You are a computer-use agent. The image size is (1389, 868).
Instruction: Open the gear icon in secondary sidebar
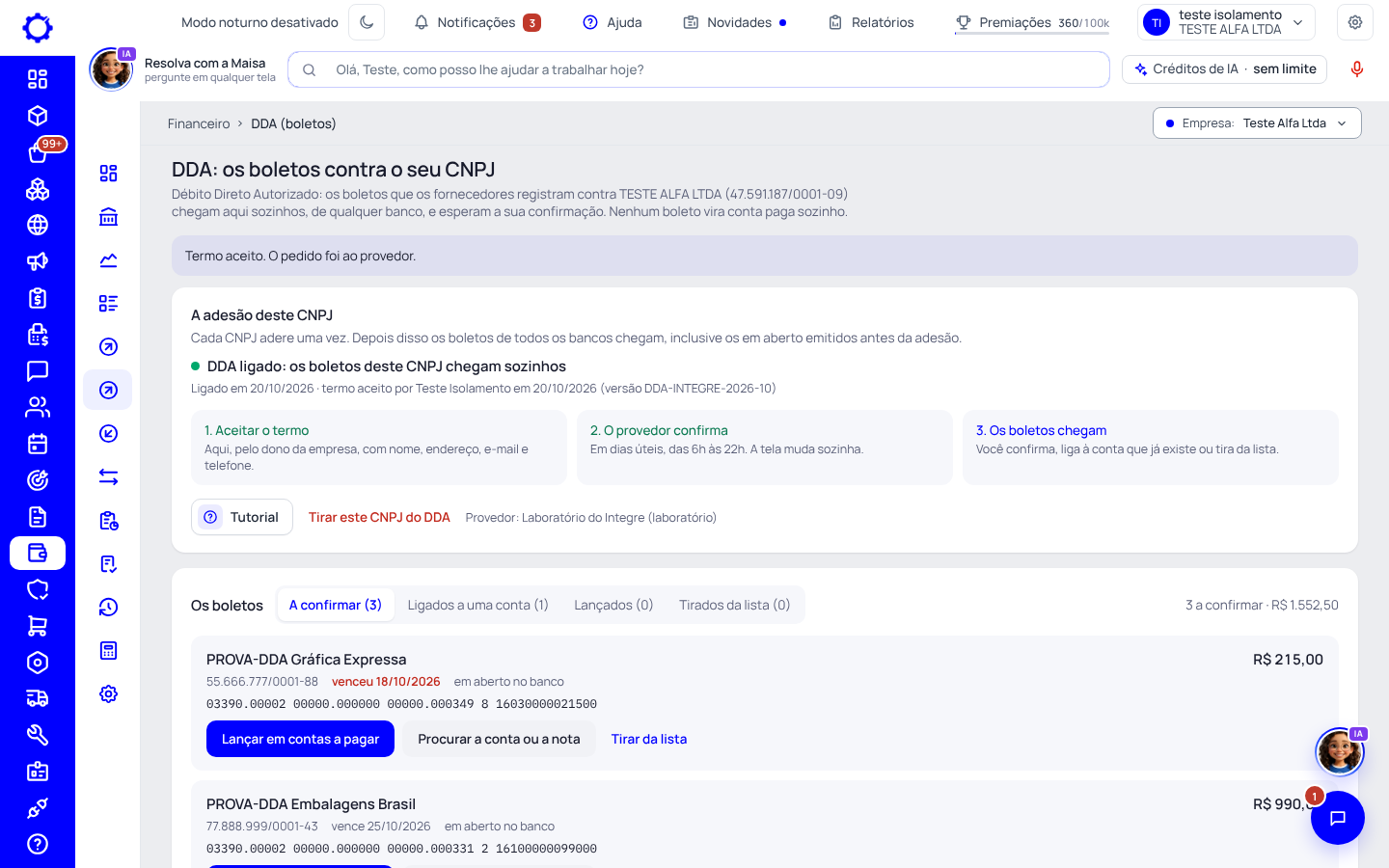109,693
